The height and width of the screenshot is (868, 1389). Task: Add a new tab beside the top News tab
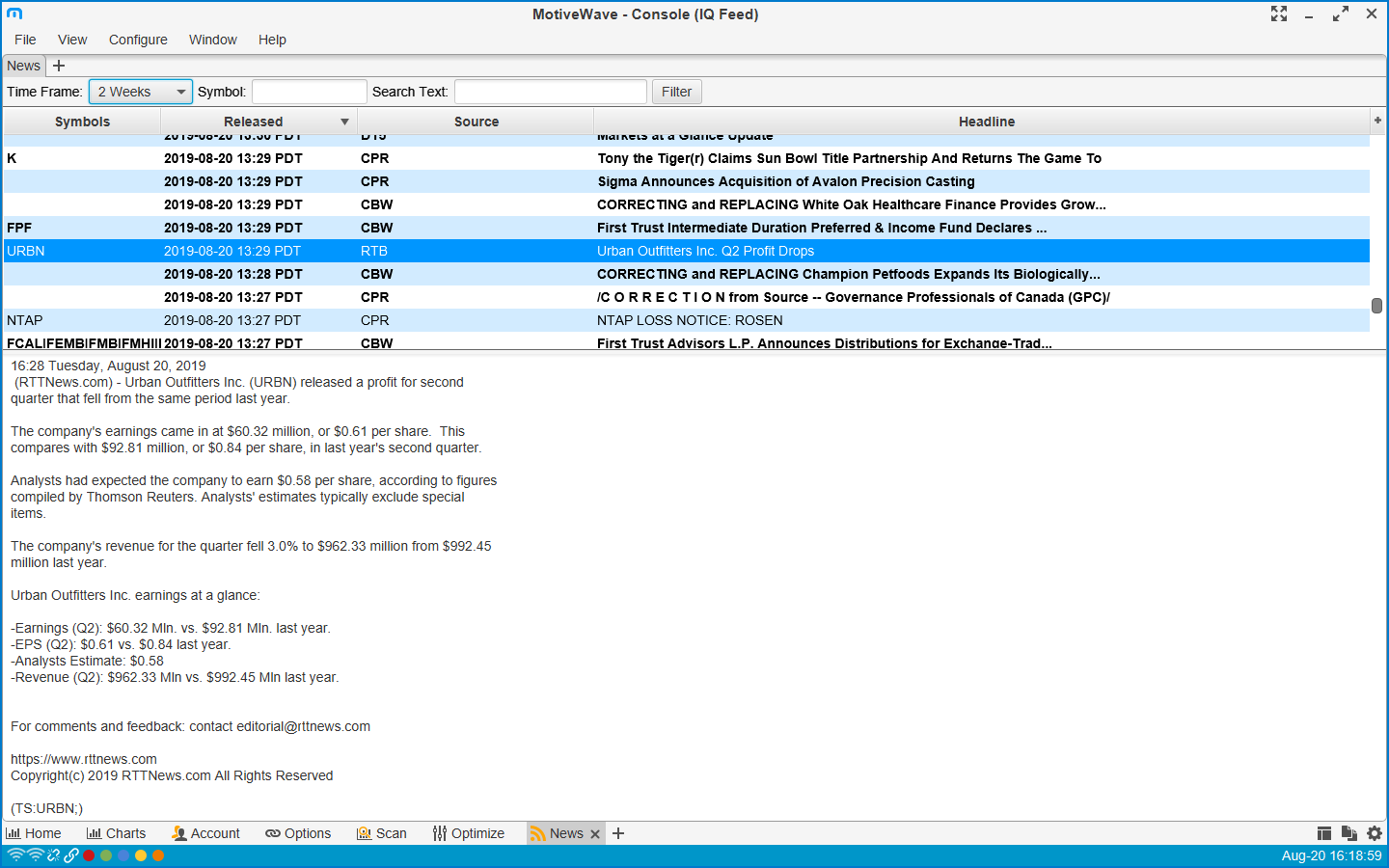click(x=59, y=66)
